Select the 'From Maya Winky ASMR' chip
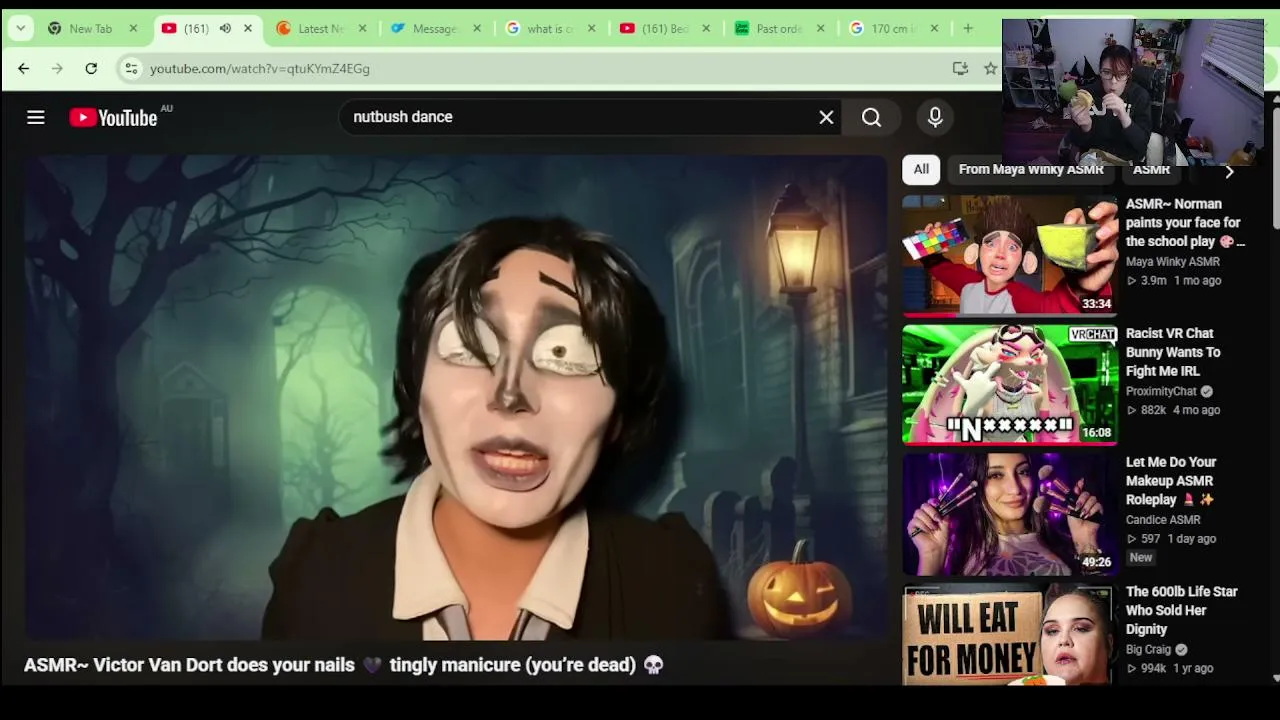1280x720 pixels. [1031, 169]
